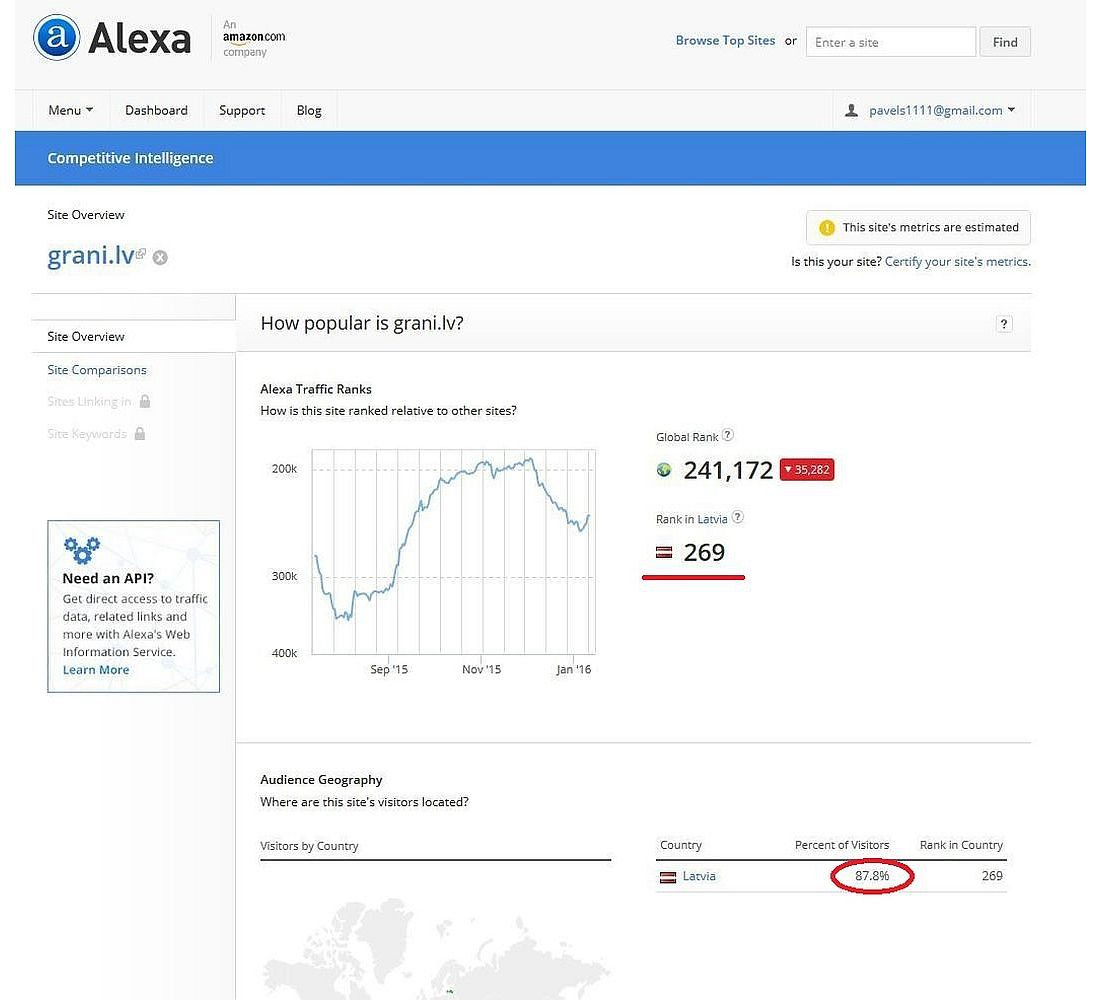1100x1000 pixels.
Task: Click the Enter a site search field
Action: click(890, 42)
